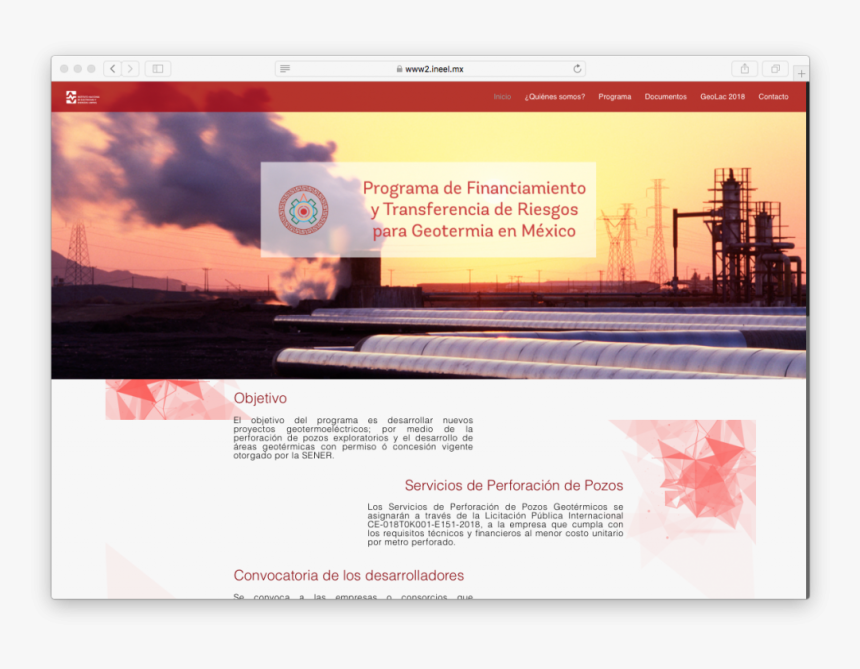Visit the GeoLac 2018 page

(x=721, y=96)
